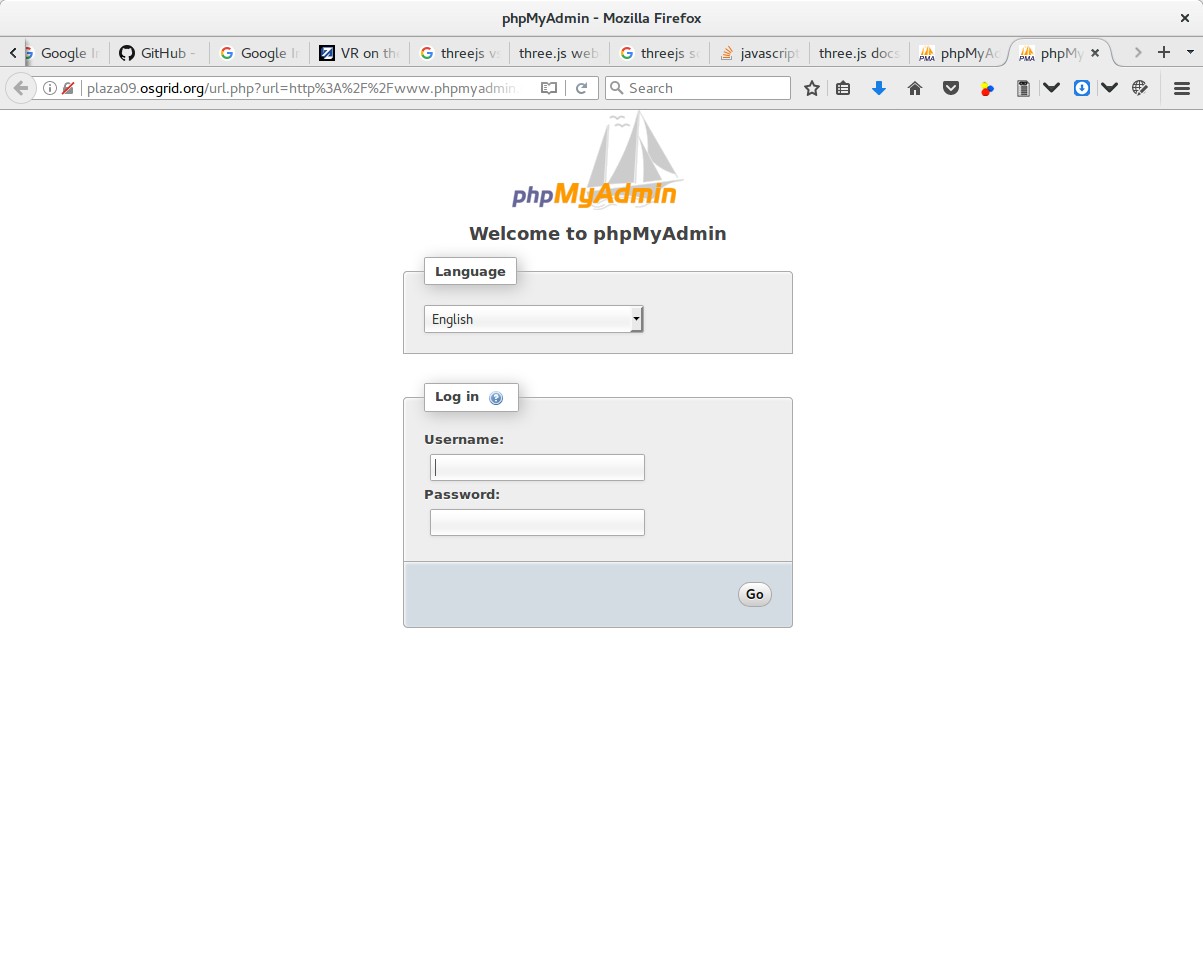1203x959 pixels.
Task: Click the colorful circles extension icon
Action: pyautogui.click(x=987, y=88)
